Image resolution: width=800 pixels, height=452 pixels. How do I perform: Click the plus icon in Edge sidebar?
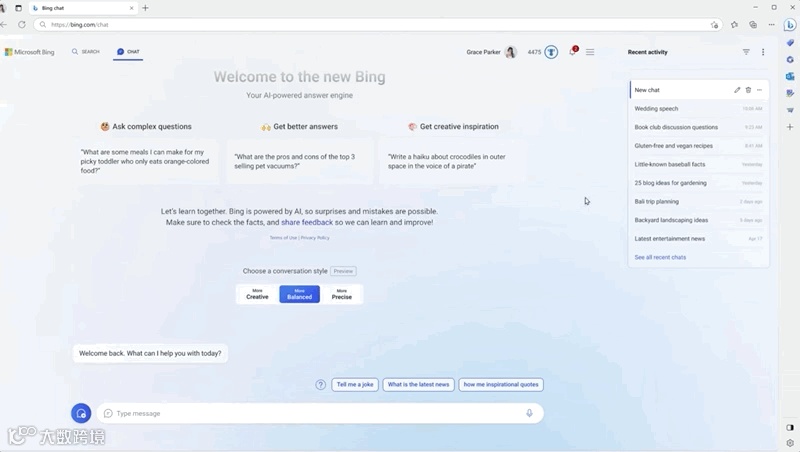coord(790,127)
